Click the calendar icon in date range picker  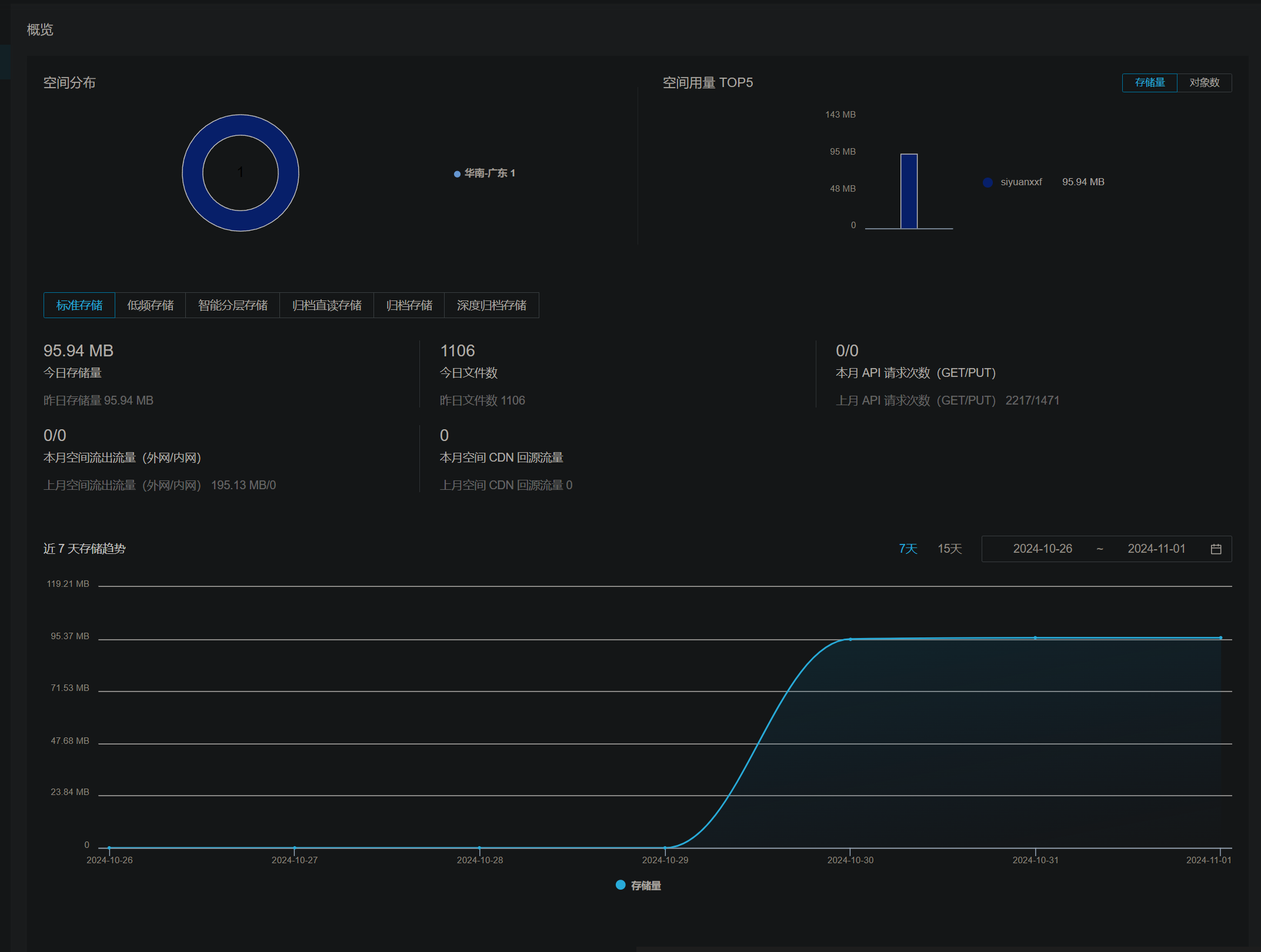[x=1216, y=549]
